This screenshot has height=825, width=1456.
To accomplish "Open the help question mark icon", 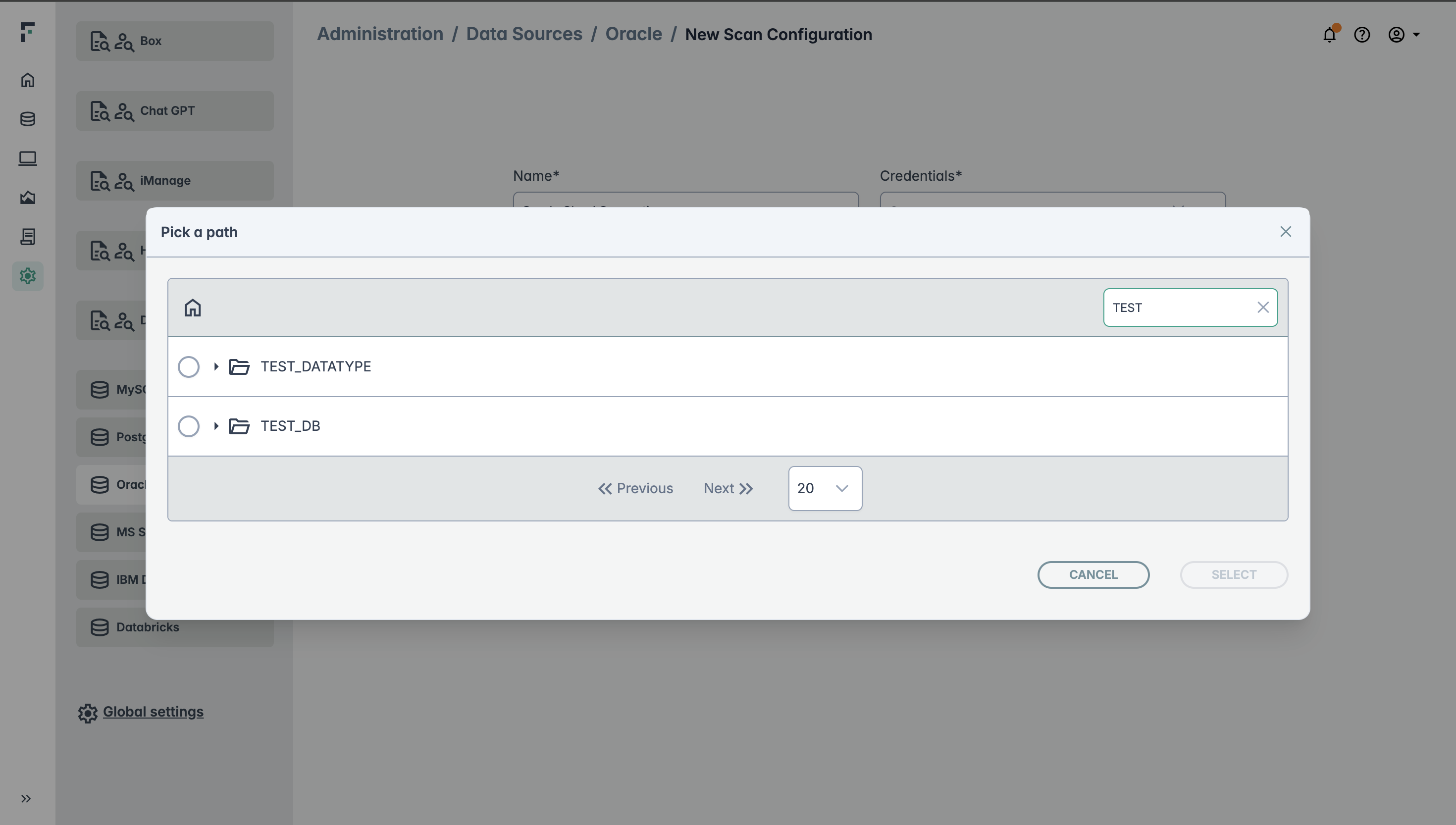I will [1362, 35].
